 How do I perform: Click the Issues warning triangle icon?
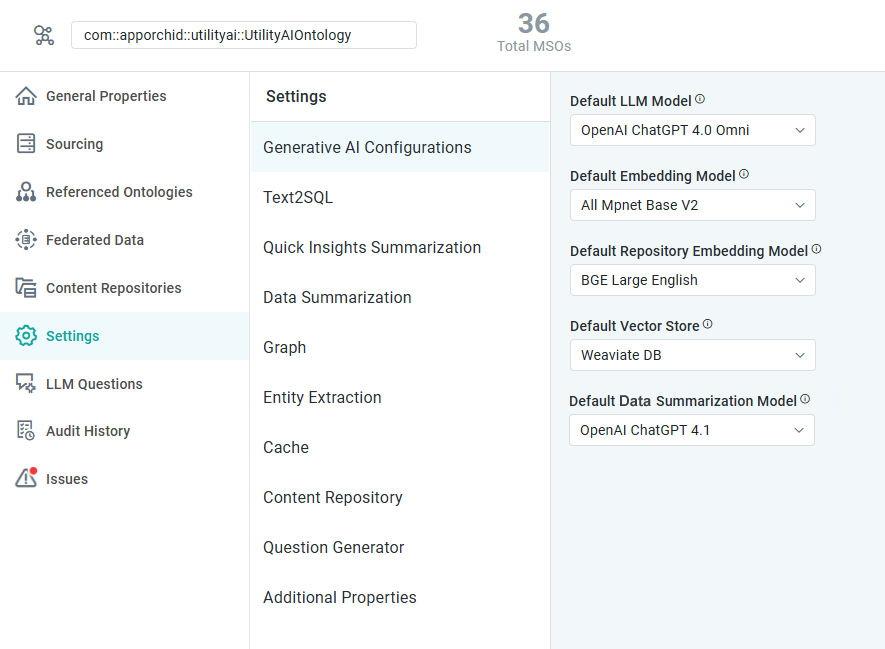point(26,479)
